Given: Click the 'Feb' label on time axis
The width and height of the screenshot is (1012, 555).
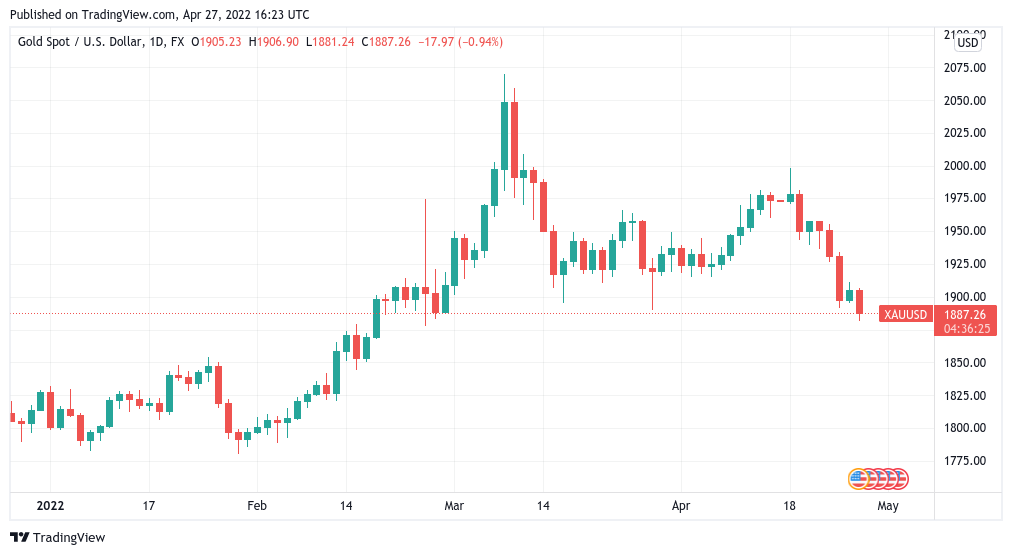Looking at the screenshot, I should (x=257, y=506).
